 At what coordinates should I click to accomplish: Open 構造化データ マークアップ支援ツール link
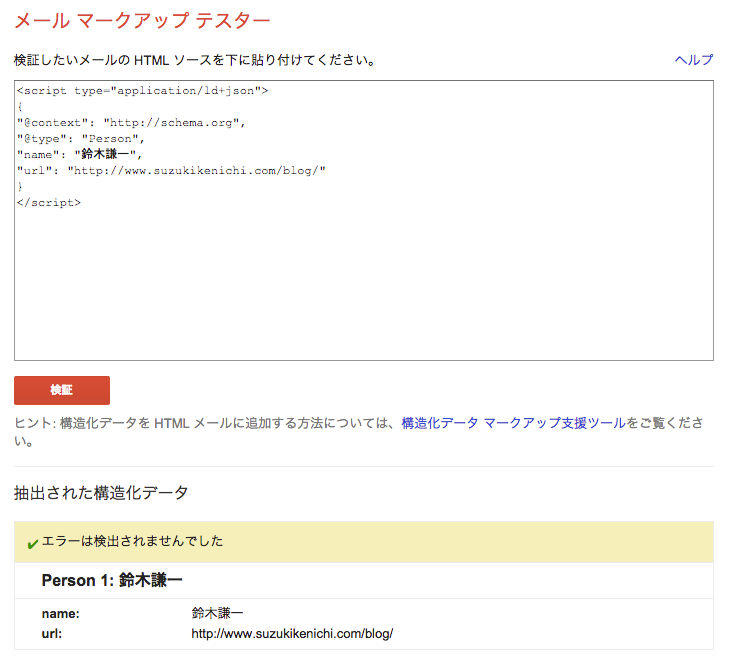click(514, 423)
